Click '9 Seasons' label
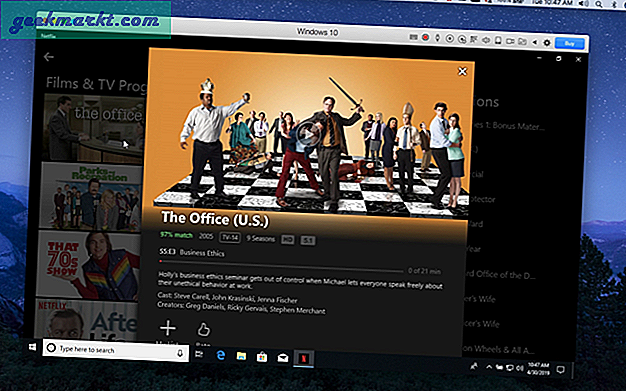626x391 pixels. tap(260, 238)
